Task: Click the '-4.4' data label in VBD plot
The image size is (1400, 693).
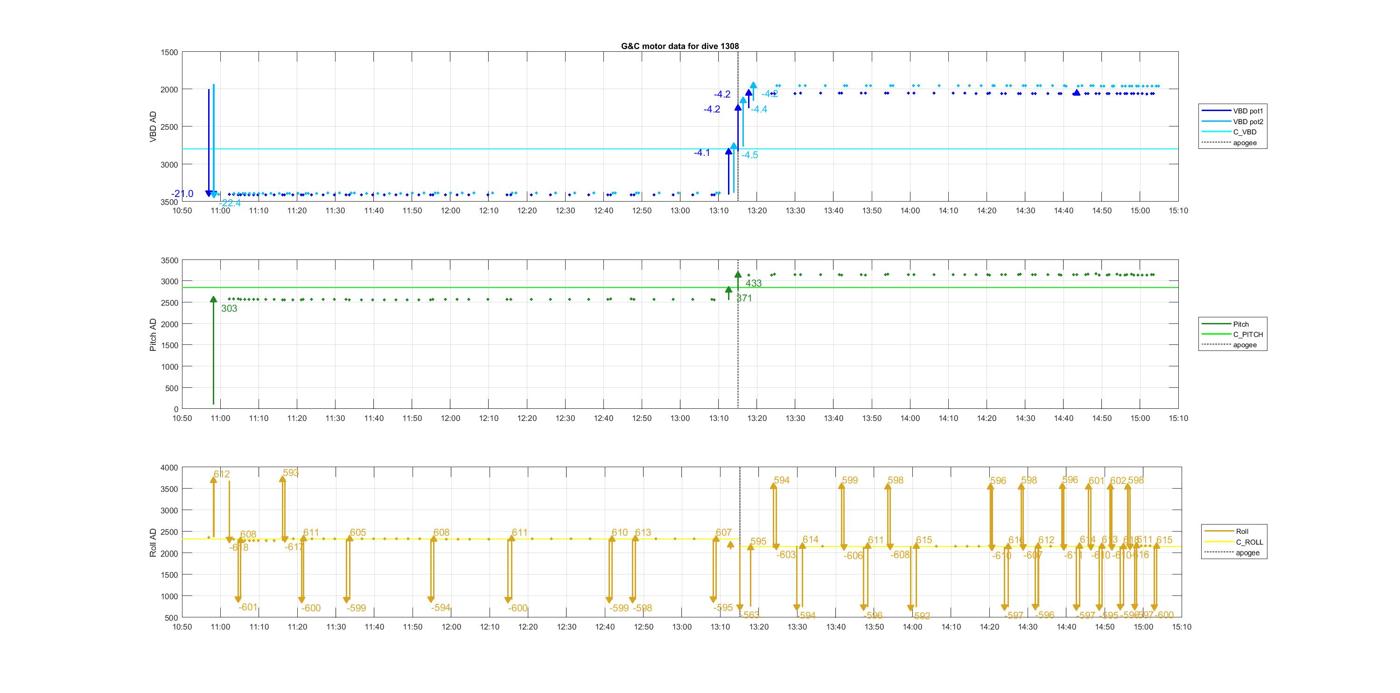Action: coord(759,109)
